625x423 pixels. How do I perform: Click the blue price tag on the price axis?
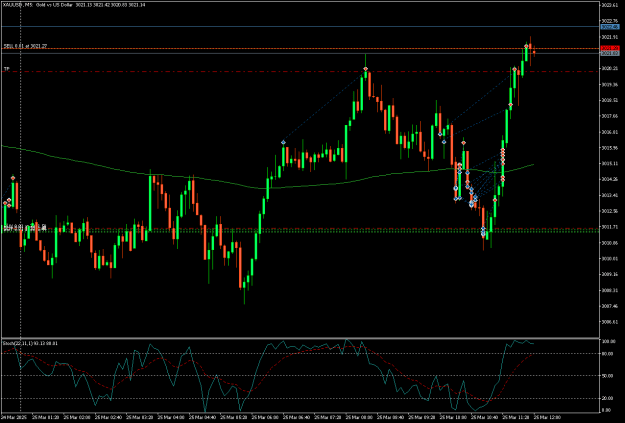coord(610,27)
